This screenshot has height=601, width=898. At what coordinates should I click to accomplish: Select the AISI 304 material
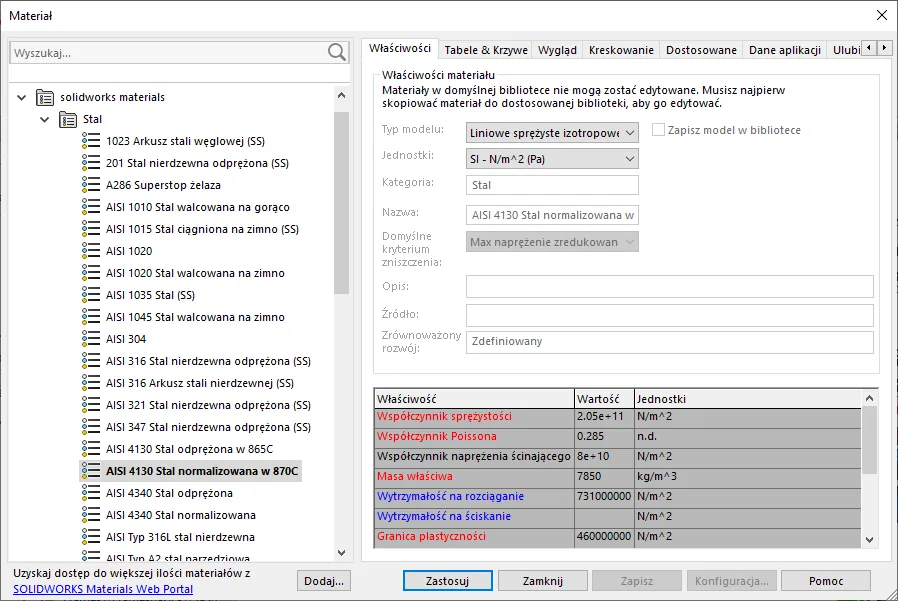pos(126,339)
